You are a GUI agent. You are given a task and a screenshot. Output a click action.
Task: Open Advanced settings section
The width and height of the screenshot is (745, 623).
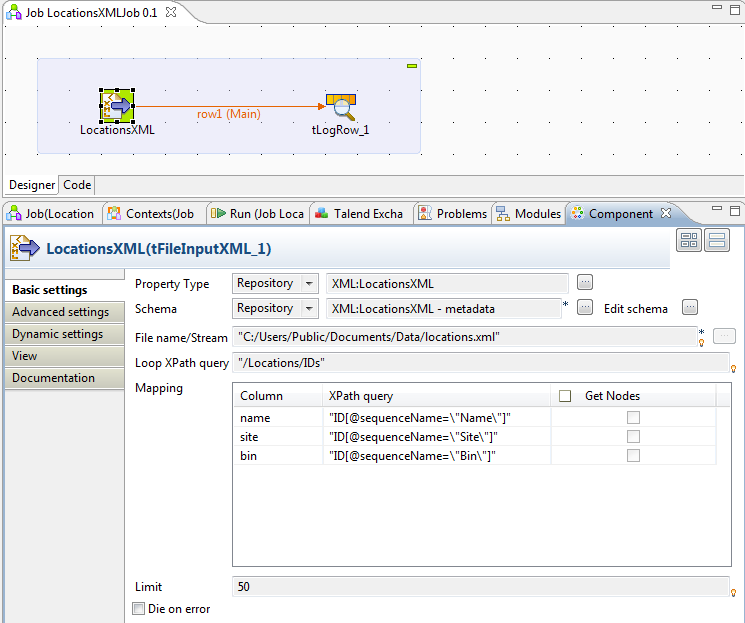[65, 312]
